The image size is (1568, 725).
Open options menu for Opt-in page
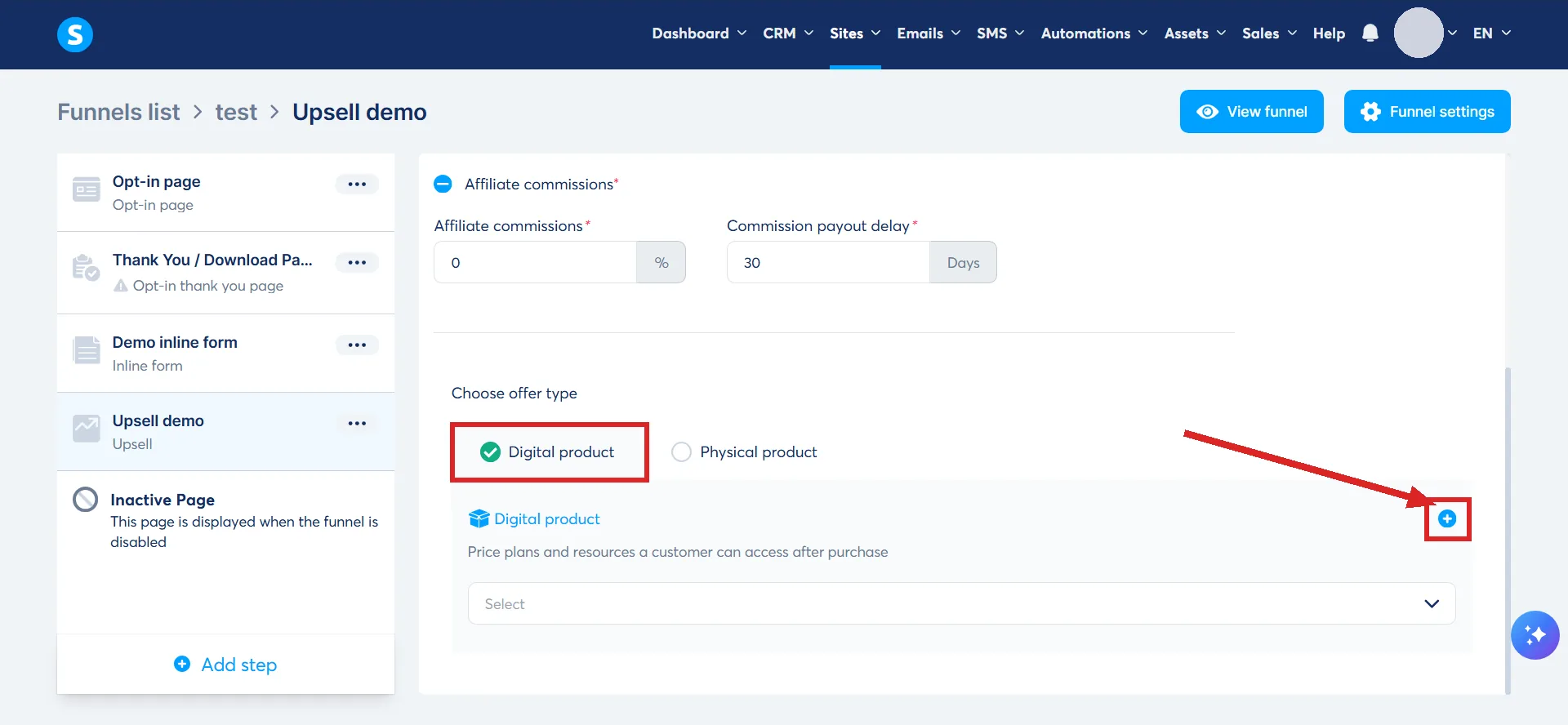click(x=357, y=184)
